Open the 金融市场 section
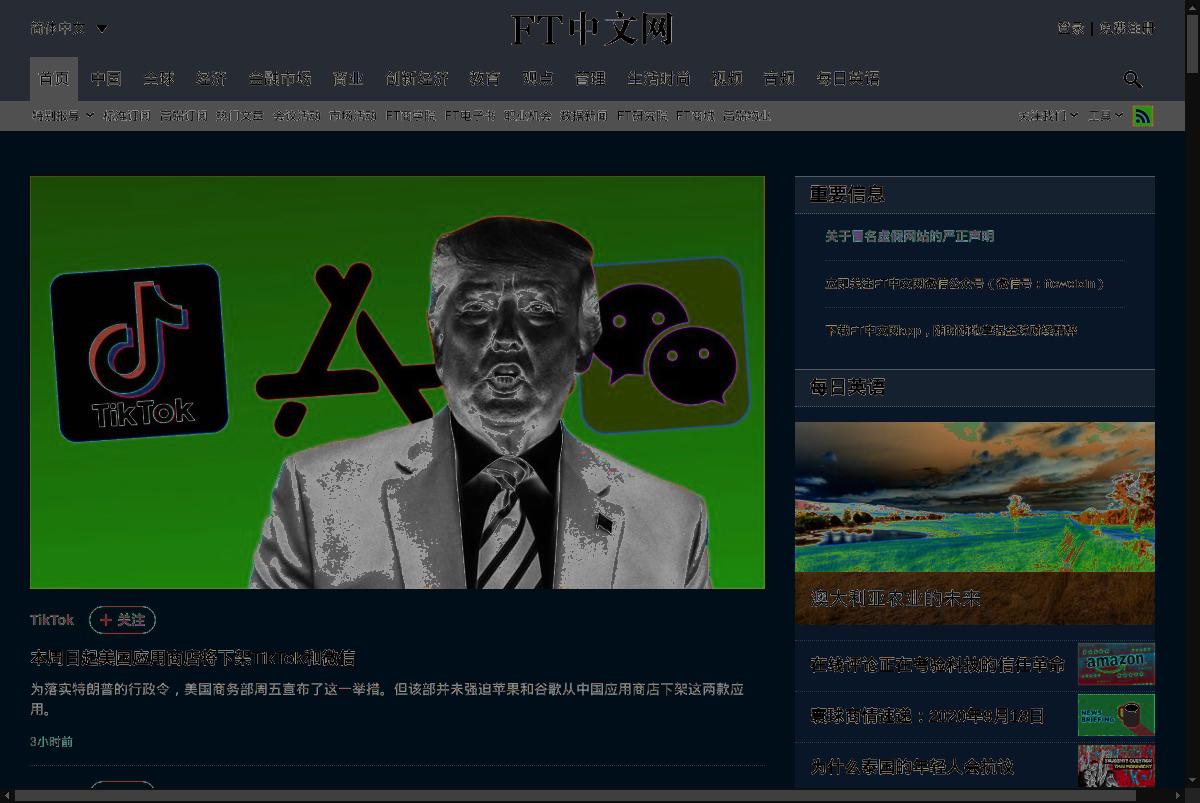The image size is (1200, 803). (280, 78)
